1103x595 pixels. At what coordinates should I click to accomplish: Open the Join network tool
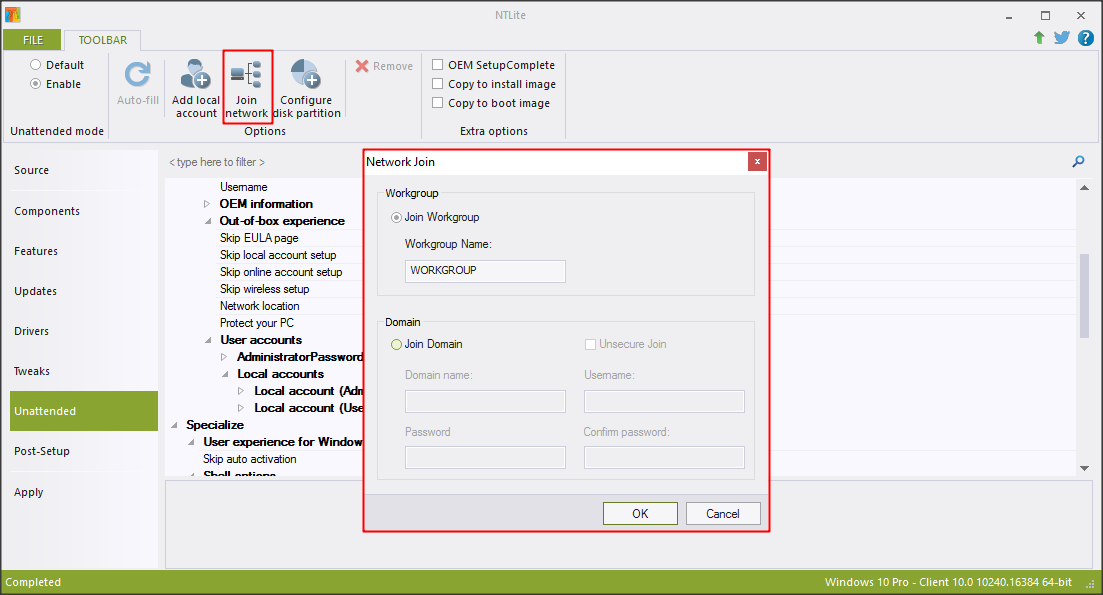(x=246, y=75)
